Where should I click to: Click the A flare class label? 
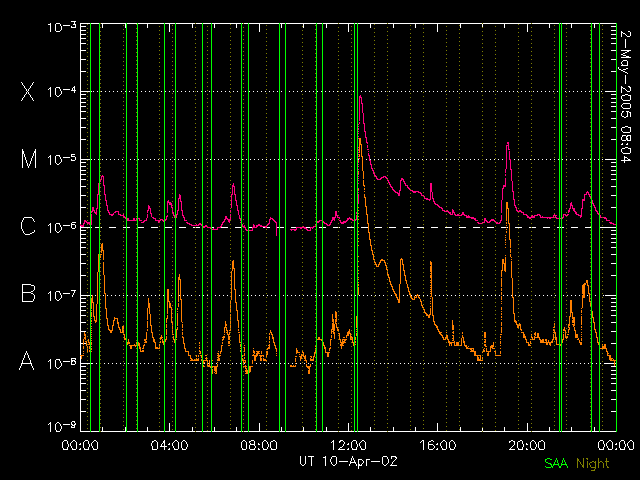[27, 360]
